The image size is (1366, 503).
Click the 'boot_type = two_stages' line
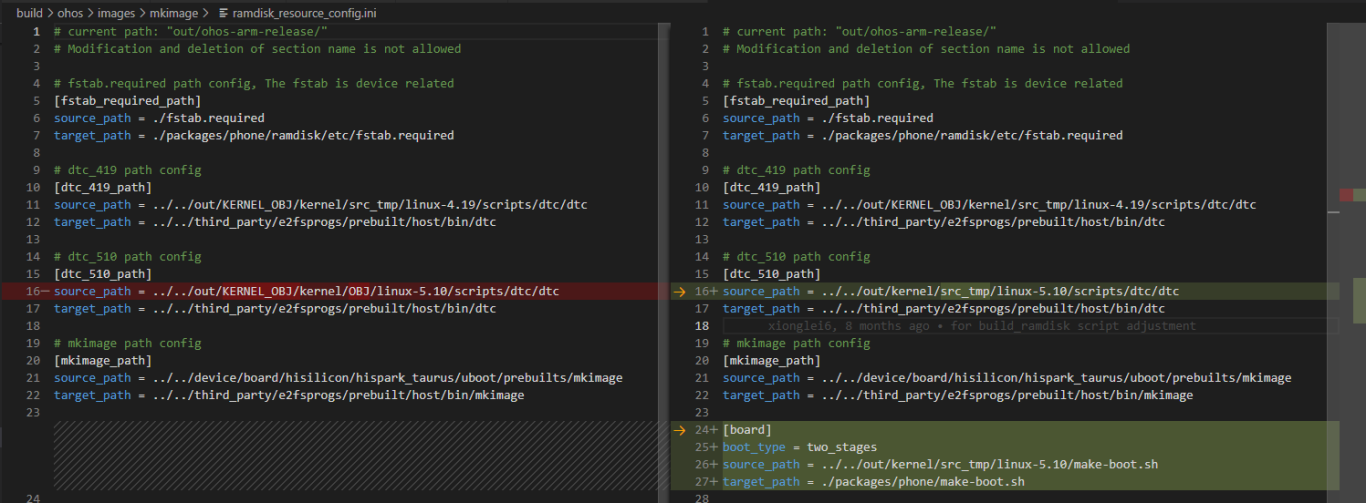[800, 447]
